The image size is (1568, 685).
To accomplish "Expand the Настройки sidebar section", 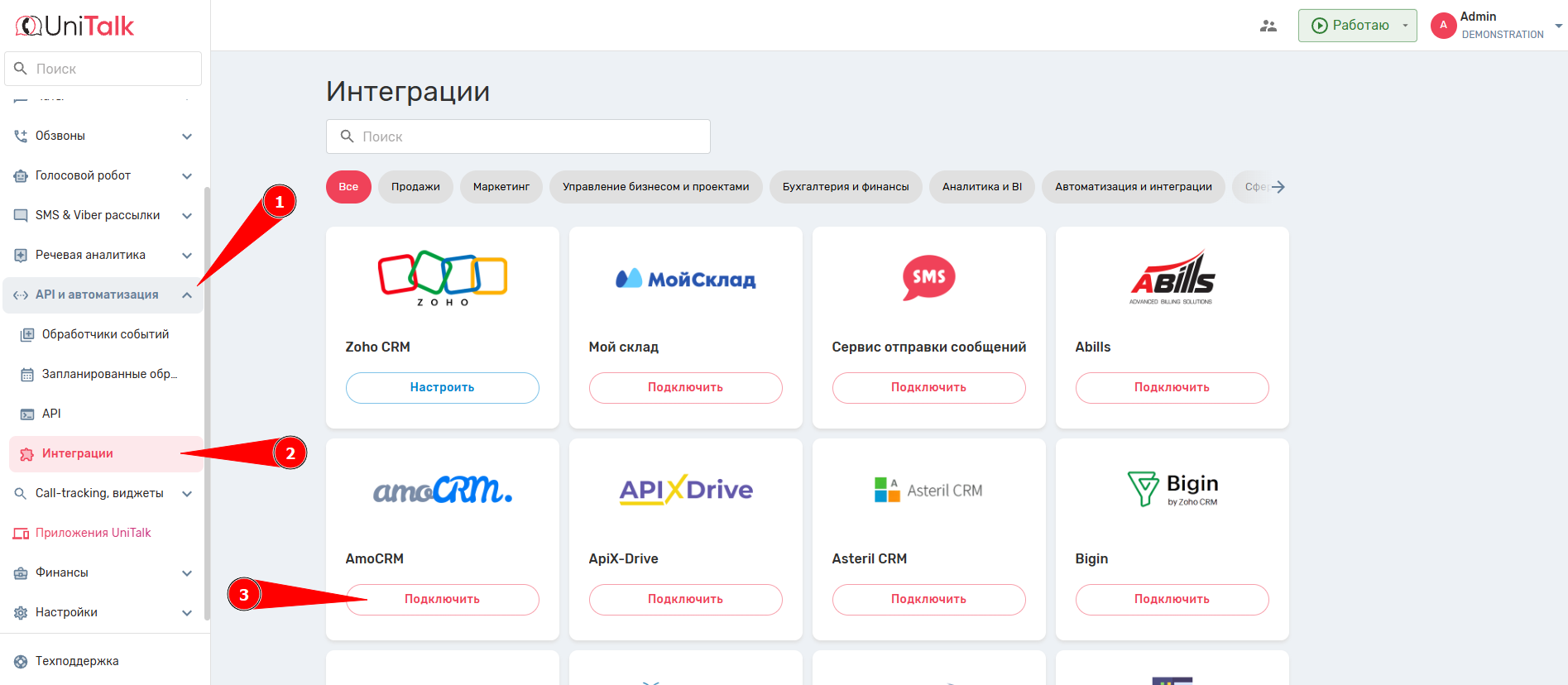I will 187,613.
